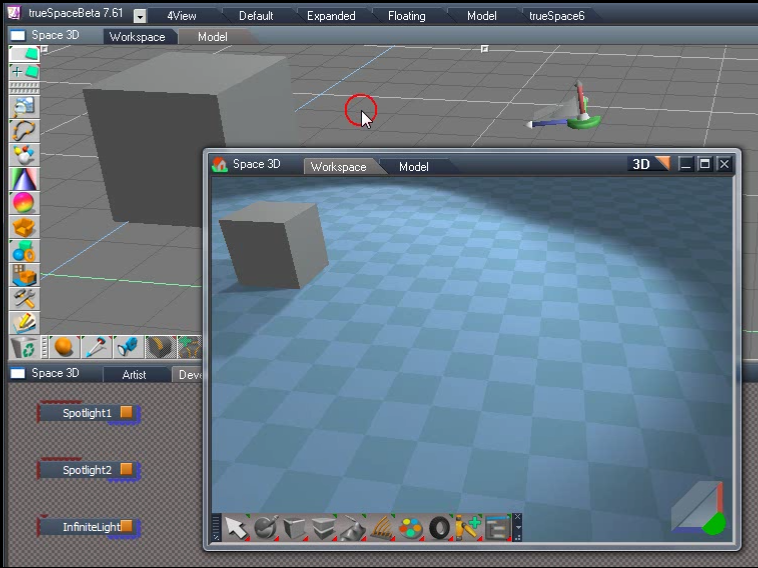Click the gray cube primitive icon

pyautogui.click(x=294, y=528)
